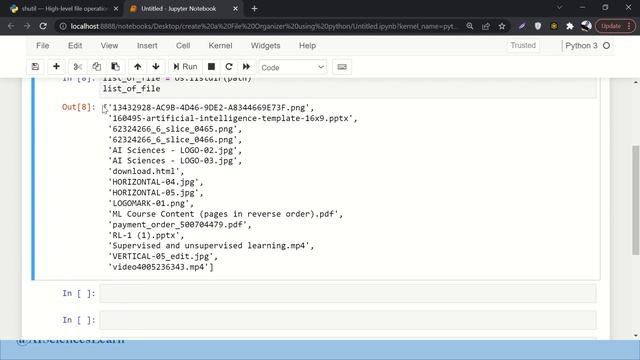Reload the current page
The image size is (640, 360).
coord(43,26)
